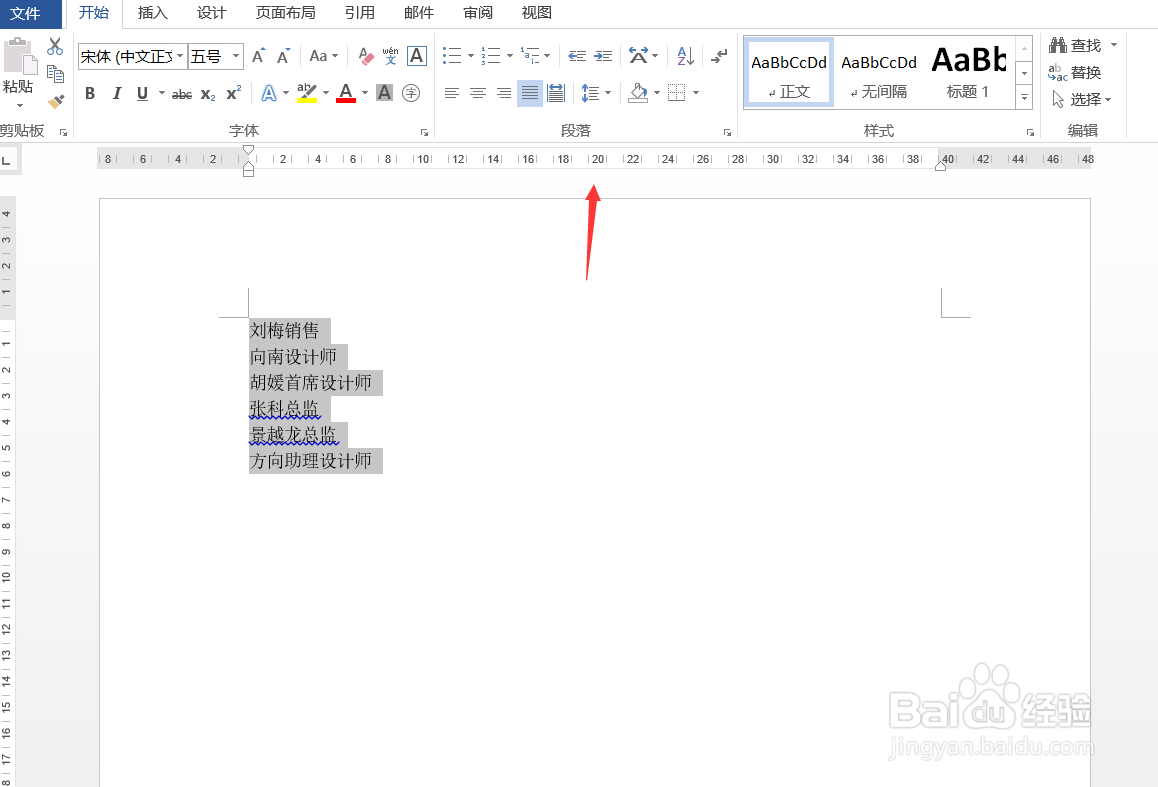Apply the 正文 Normal style

point(789,73)
